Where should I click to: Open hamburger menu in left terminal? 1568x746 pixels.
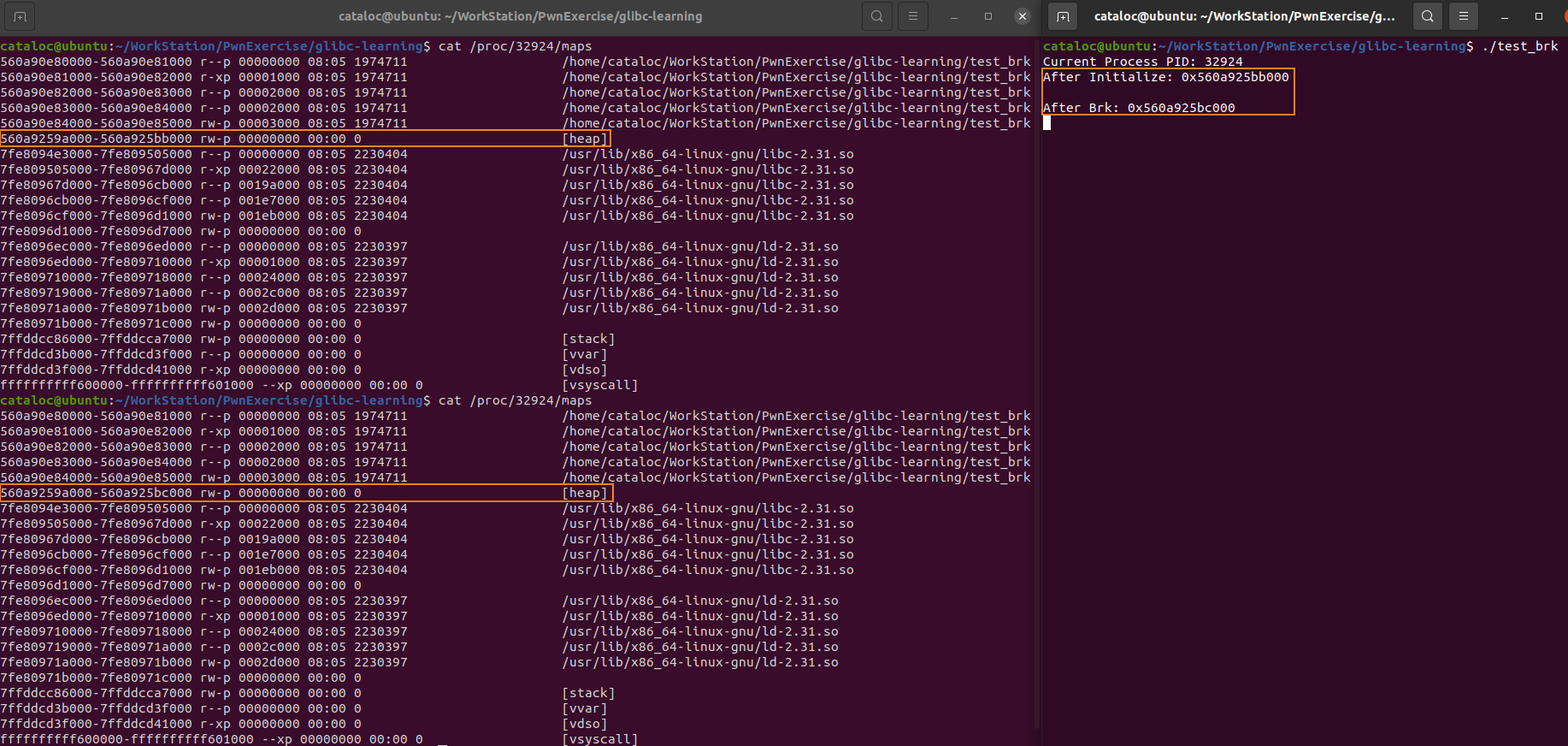913,16
